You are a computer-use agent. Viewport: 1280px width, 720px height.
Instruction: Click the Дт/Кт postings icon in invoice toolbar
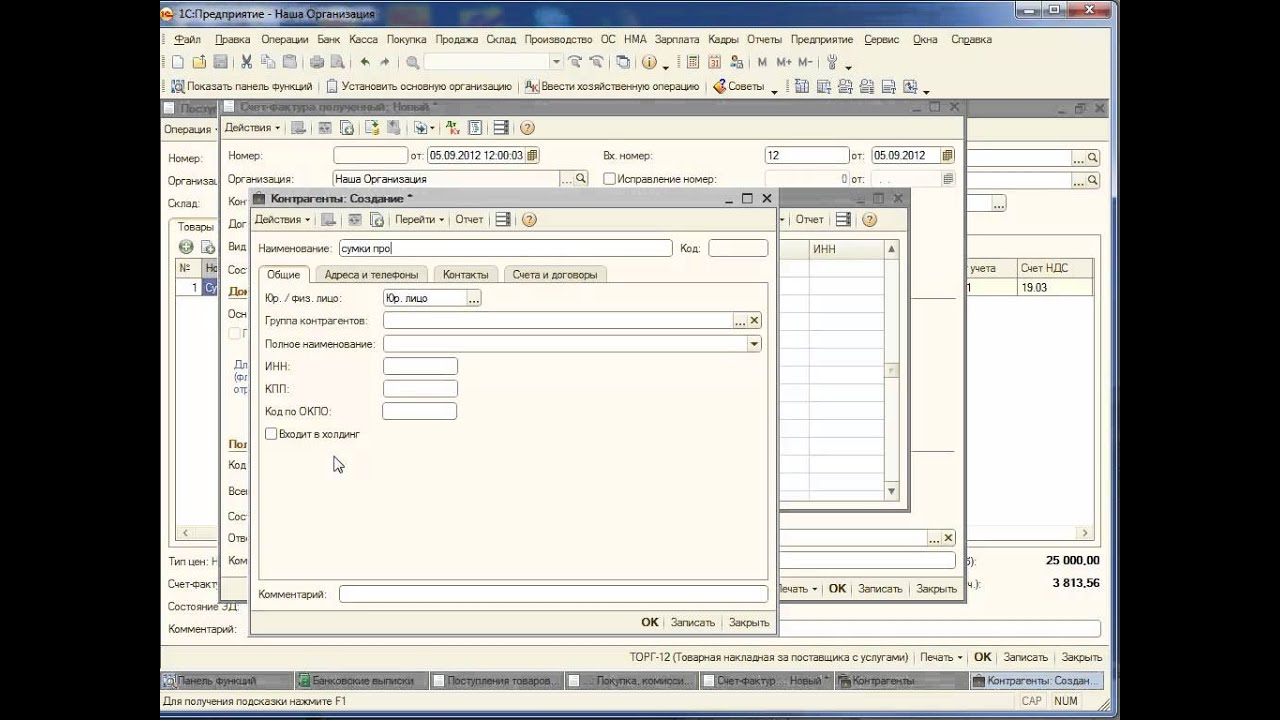click(x=453, y=128)
